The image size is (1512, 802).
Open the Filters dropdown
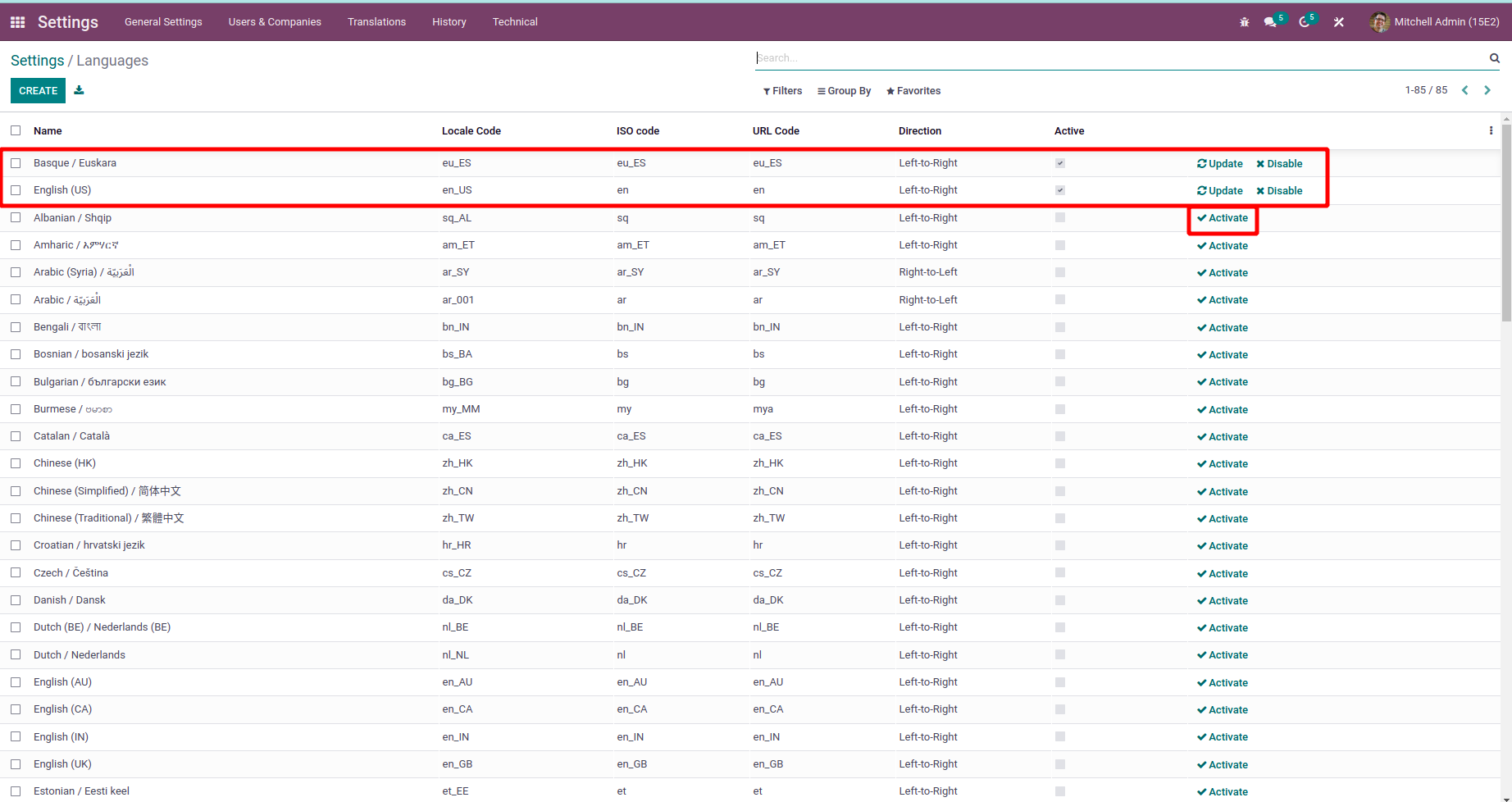782,91
